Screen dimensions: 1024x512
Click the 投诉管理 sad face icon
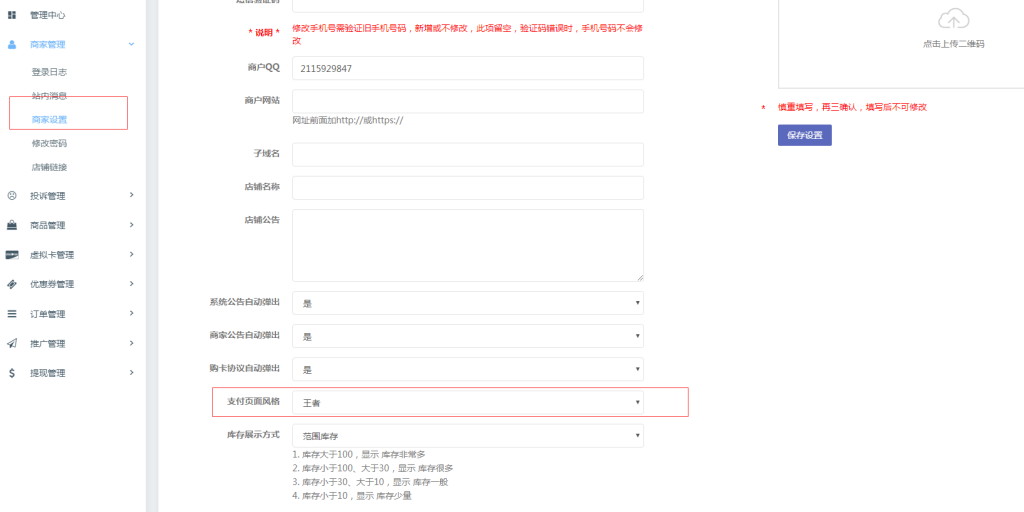pos(12,196)
